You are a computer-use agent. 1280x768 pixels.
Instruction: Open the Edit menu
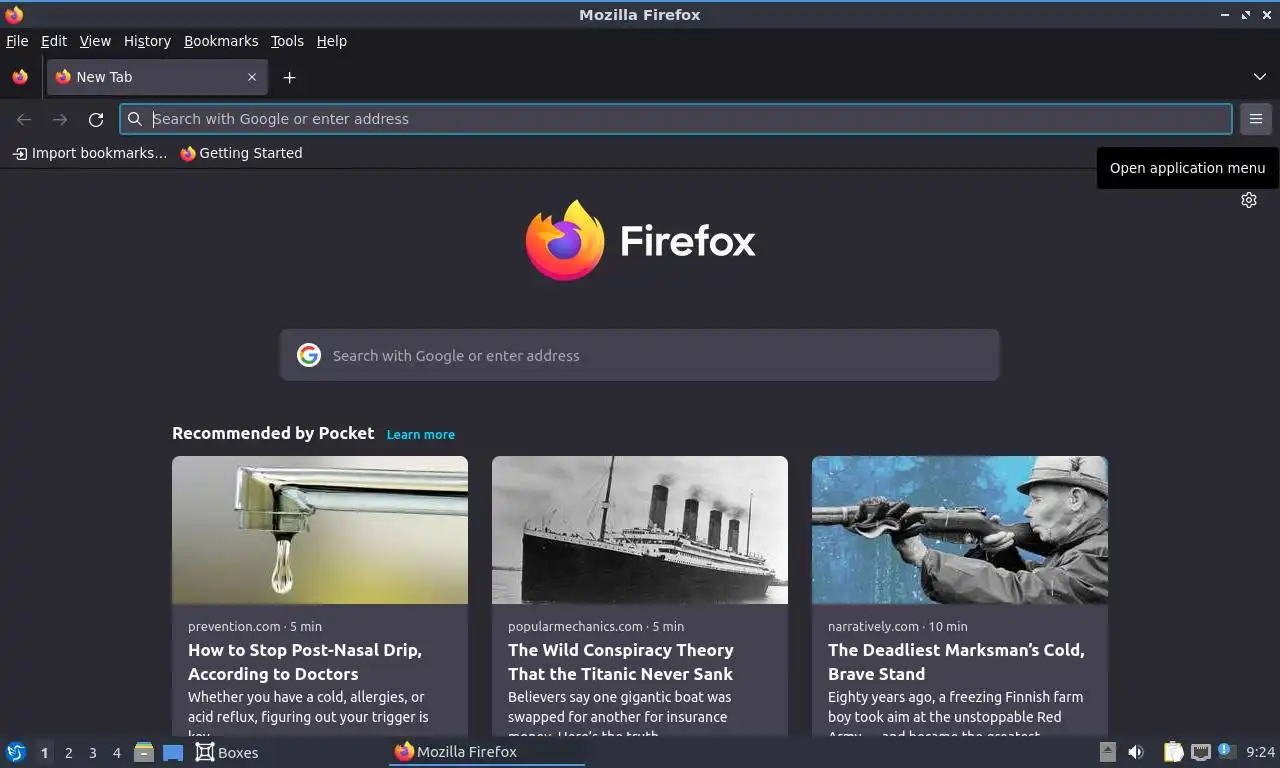pyautogui.click(x=54, y=41)
